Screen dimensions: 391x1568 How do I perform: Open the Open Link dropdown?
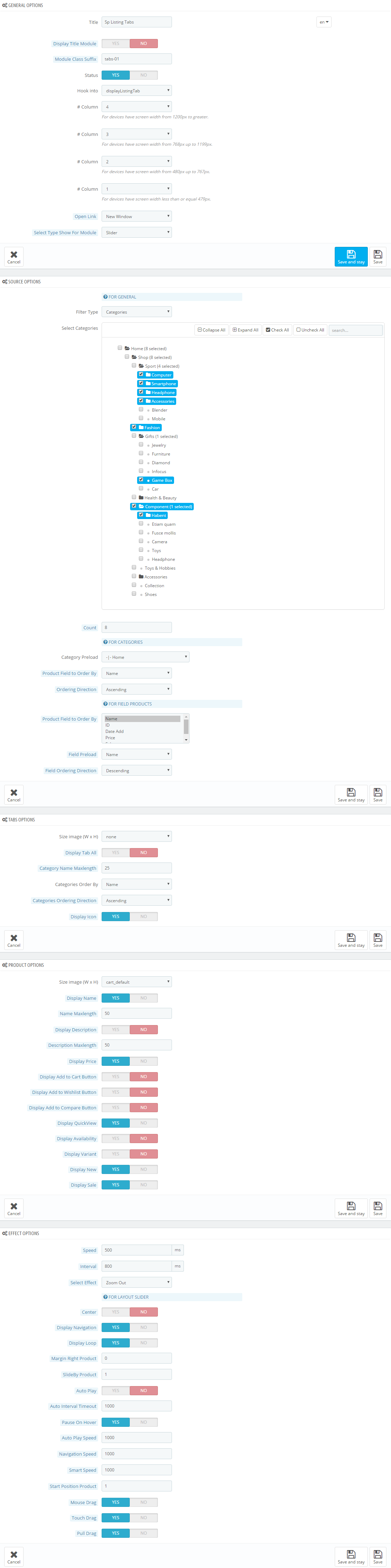136,216
